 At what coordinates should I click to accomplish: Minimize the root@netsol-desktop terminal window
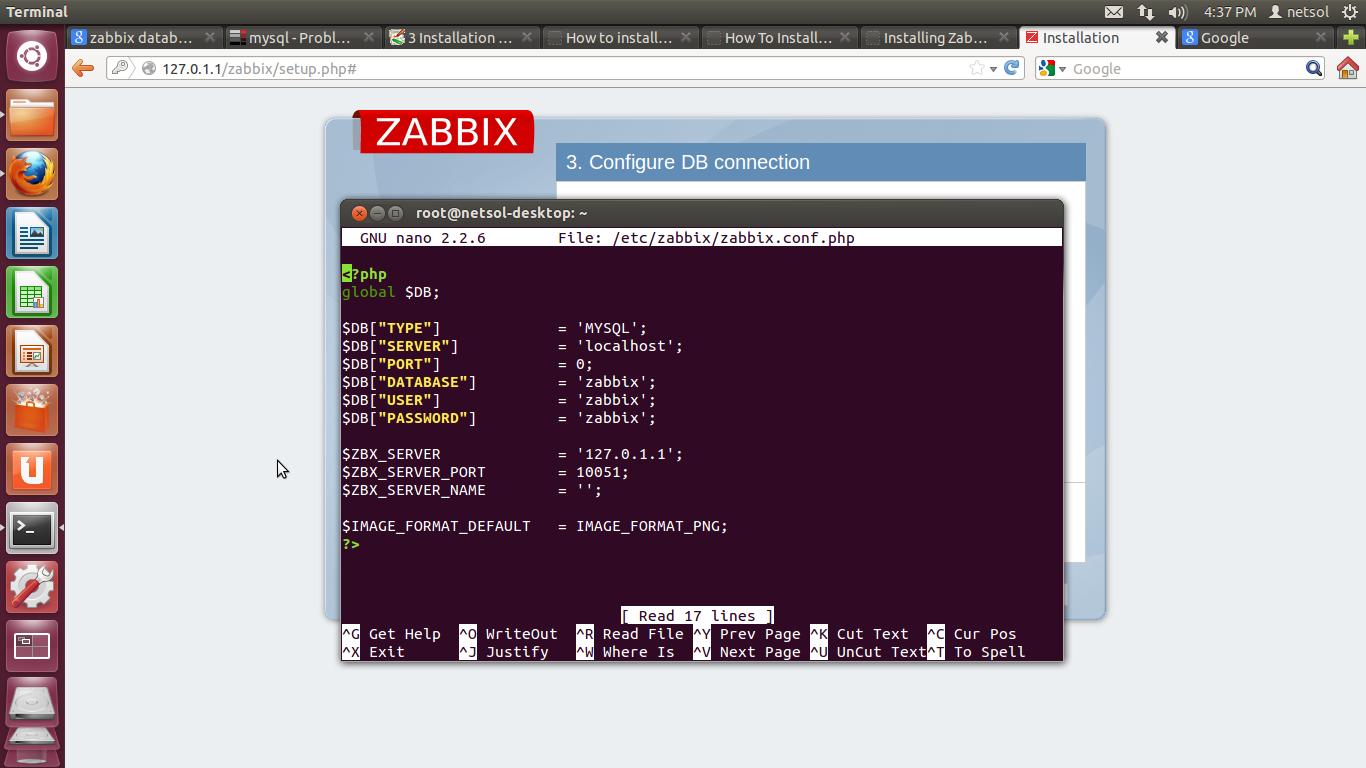[377, 213]
